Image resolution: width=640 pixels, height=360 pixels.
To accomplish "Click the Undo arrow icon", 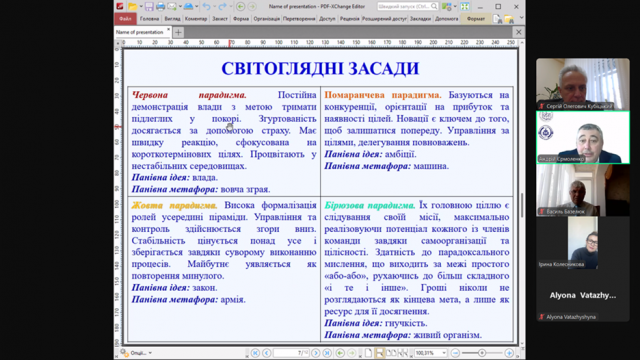I will pyautogui.click(x=206, y=7).
